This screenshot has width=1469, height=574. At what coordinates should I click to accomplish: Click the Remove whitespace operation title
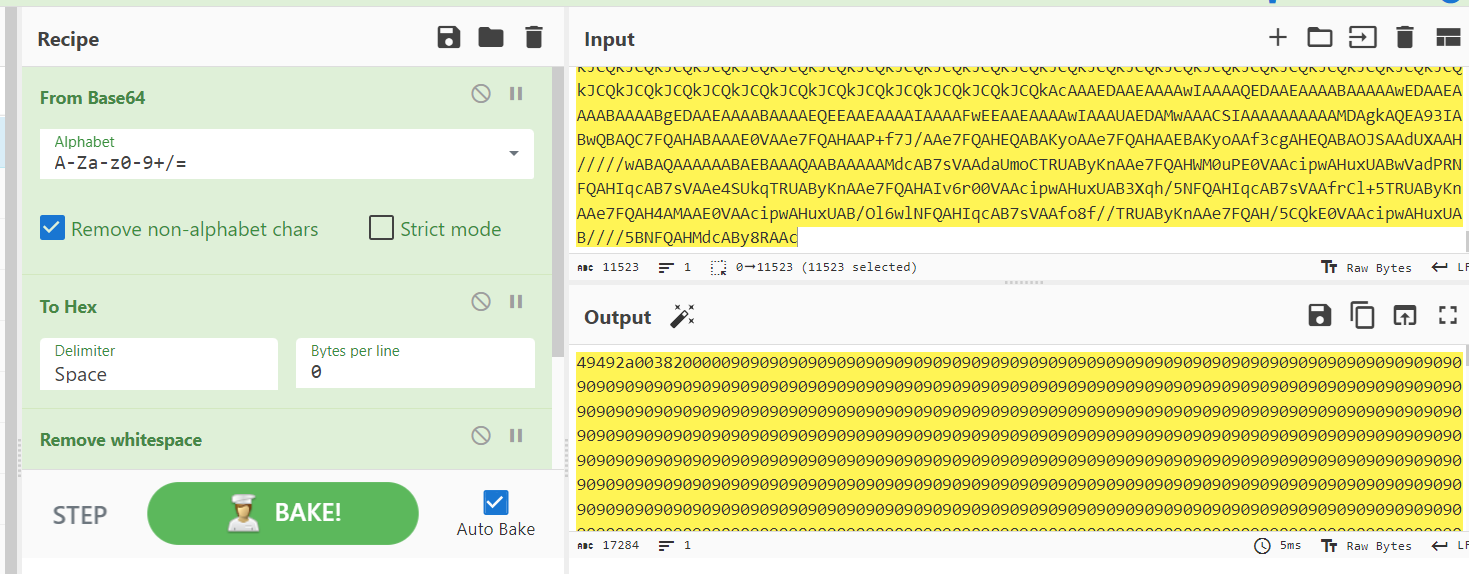[121, 440]
